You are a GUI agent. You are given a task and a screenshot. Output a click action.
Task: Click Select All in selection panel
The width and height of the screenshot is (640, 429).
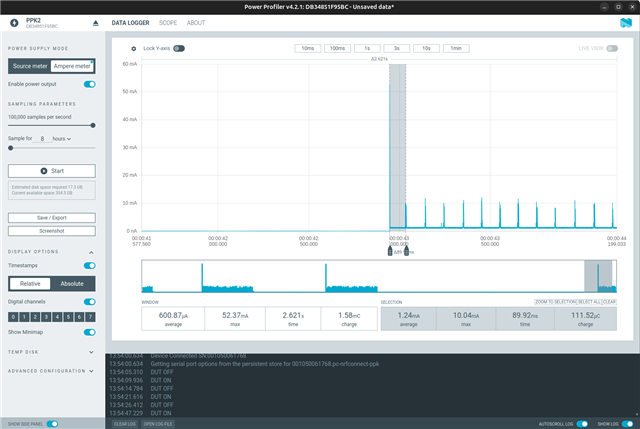(589, 302)
